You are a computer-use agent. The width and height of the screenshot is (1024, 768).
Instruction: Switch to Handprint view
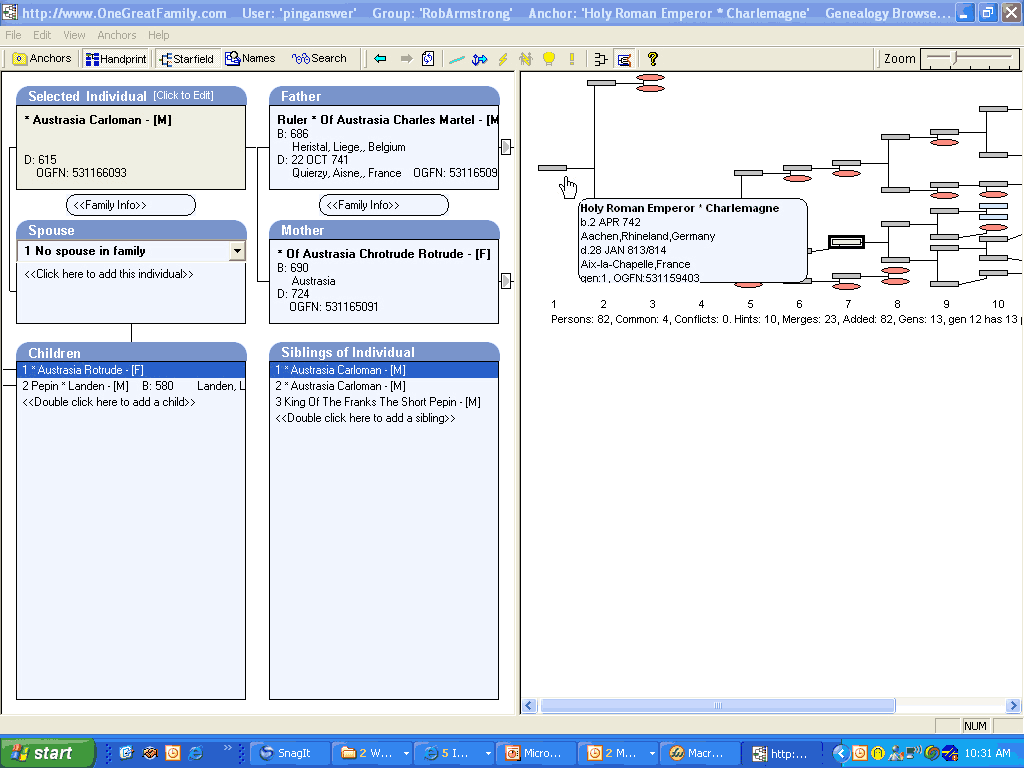116,59
